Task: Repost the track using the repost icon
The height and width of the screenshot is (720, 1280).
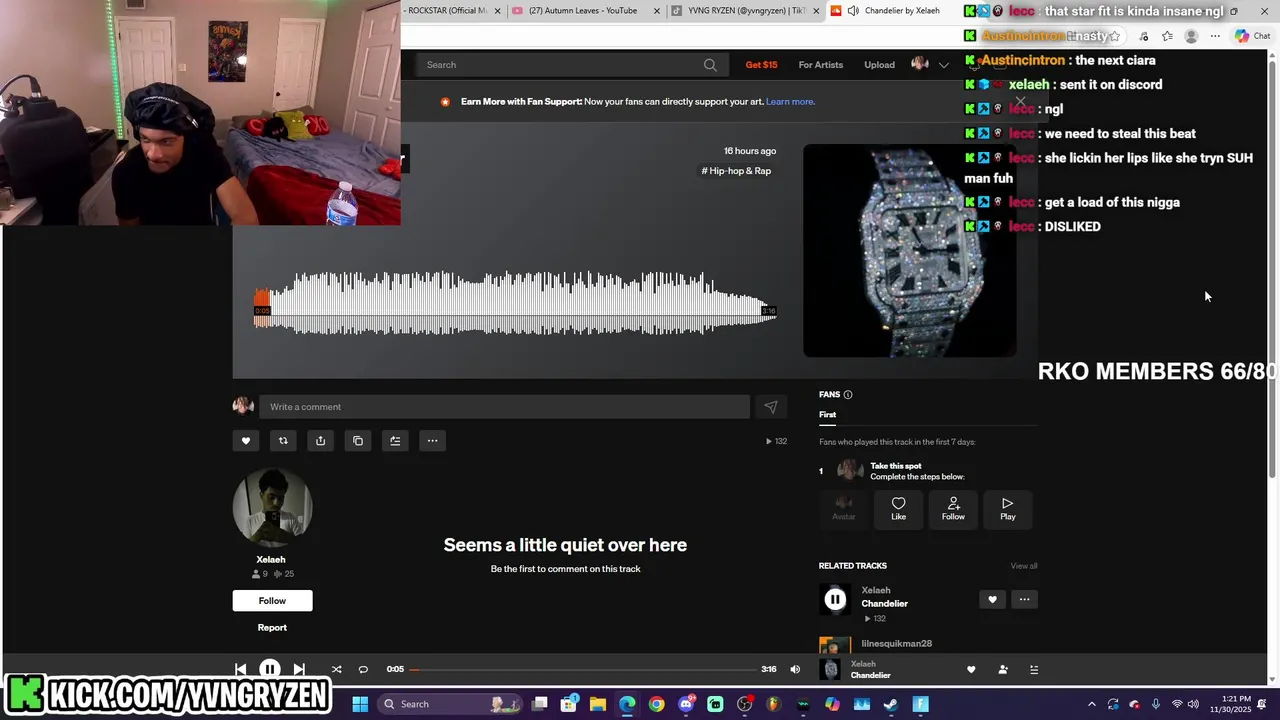Action: click(x=283, y=440)
